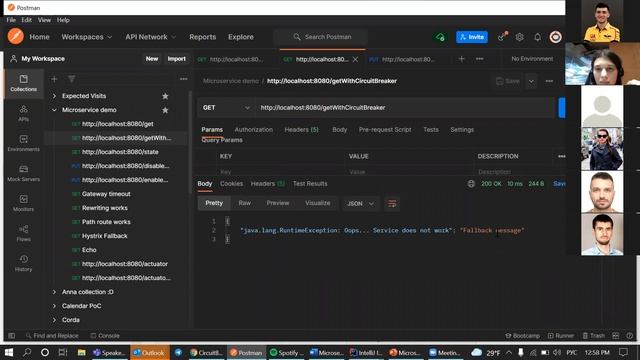Open the user avatar menu
The height and width of the screenshot is (360, 640).
(555, 37)
